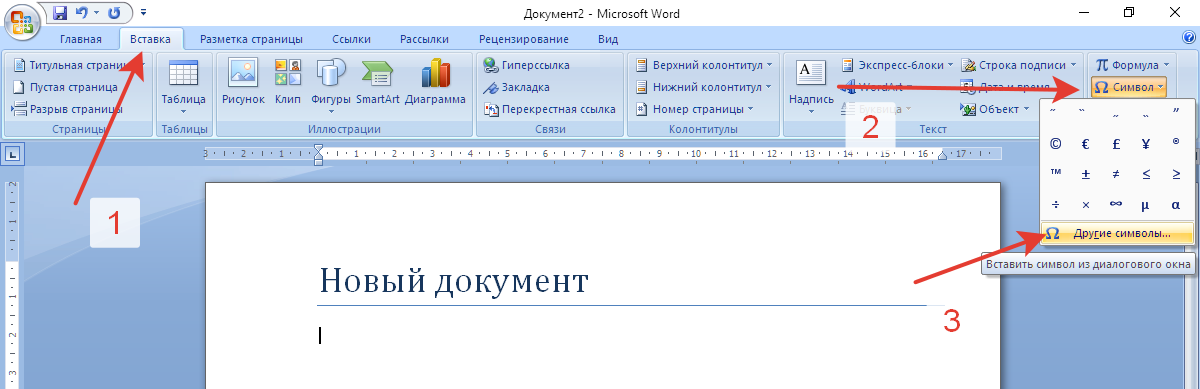1200x389 pixels.
Task: Insert a Перекрестная ссылка cross-reference
Action: (x=549, y=109)
